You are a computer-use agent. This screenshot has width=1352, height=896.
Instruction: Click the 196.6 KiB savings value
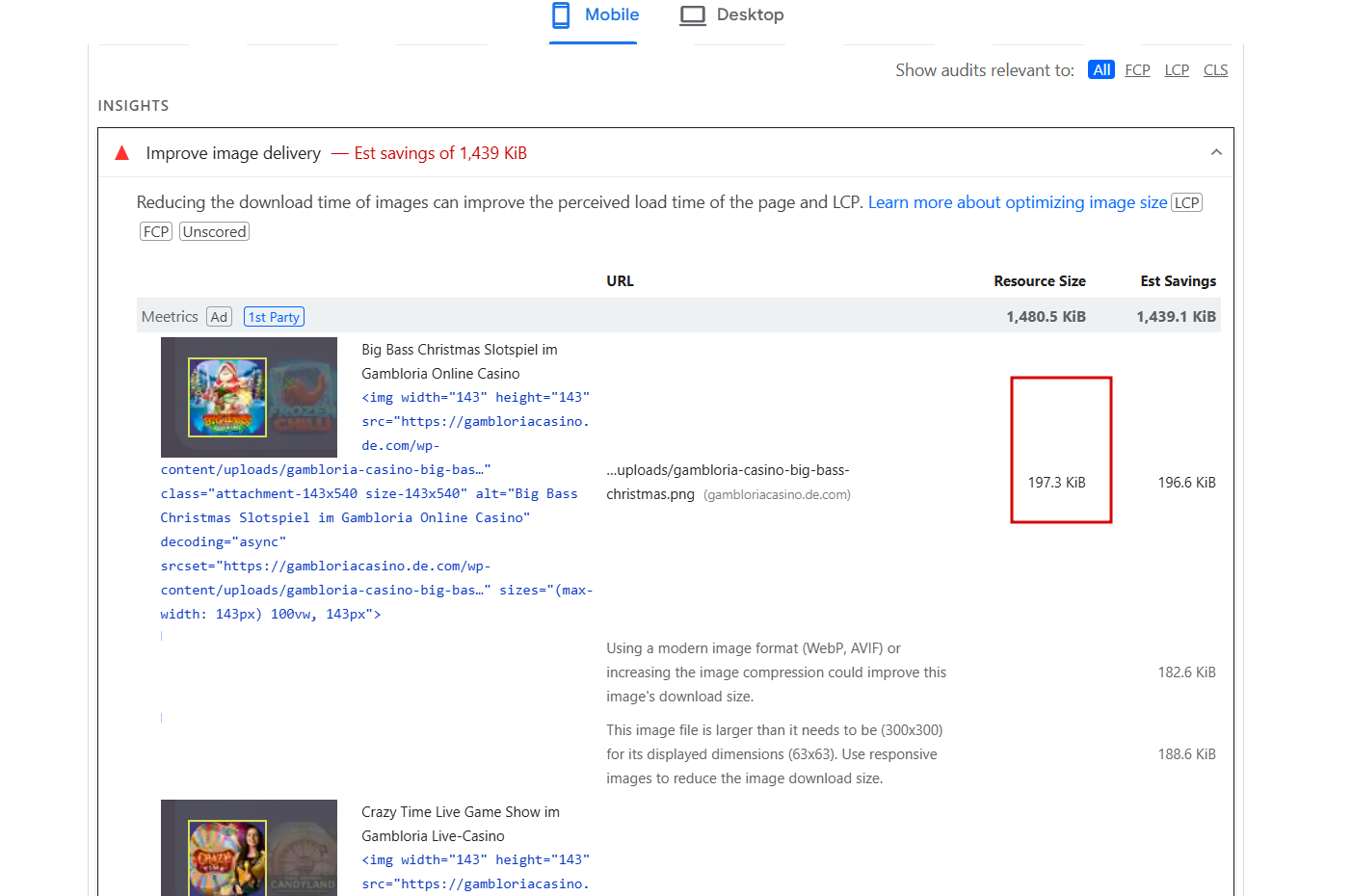(1186, 483)
